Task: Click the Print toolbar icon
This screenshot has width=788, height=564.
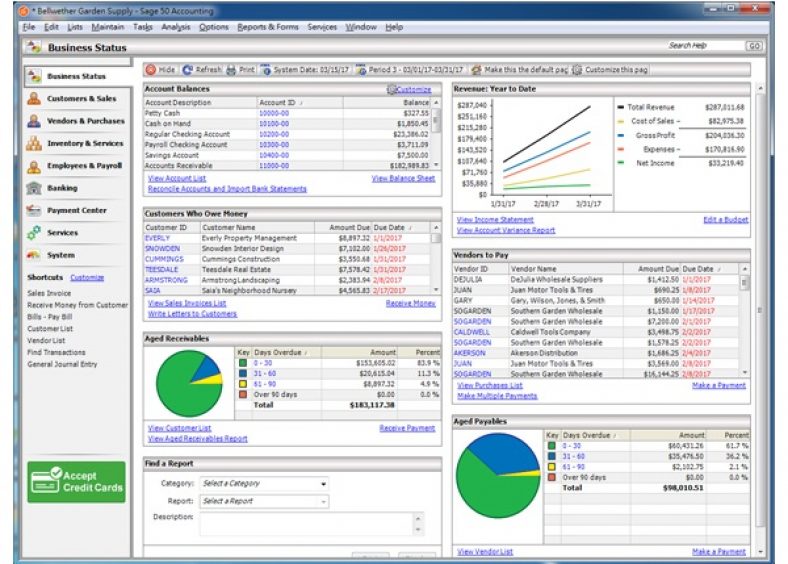Action: (232, 70)
